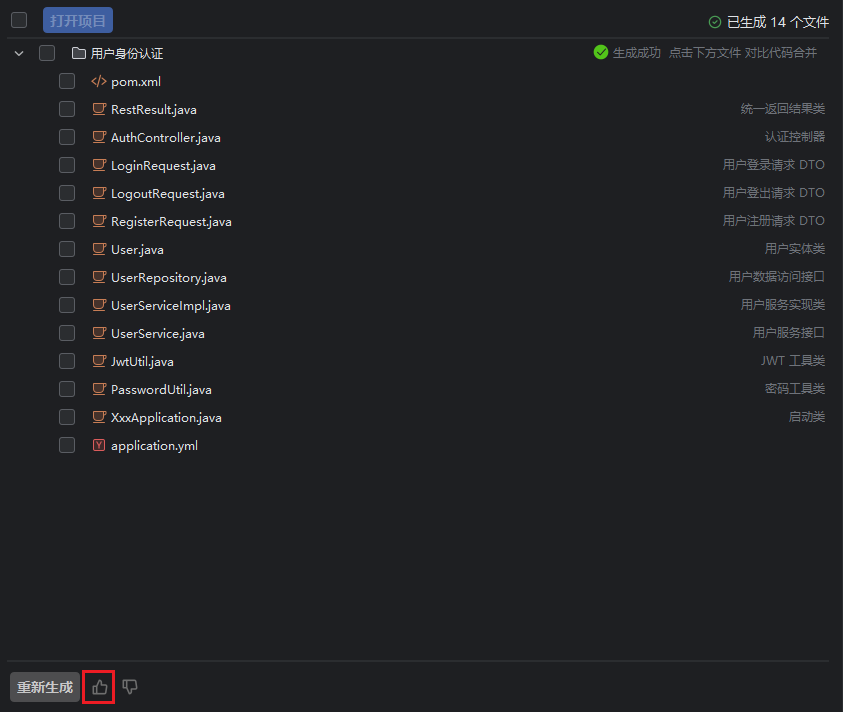Click the green 生成成功 success icon
This screenshot has height=712, width=843.
(x=601, y=52)
